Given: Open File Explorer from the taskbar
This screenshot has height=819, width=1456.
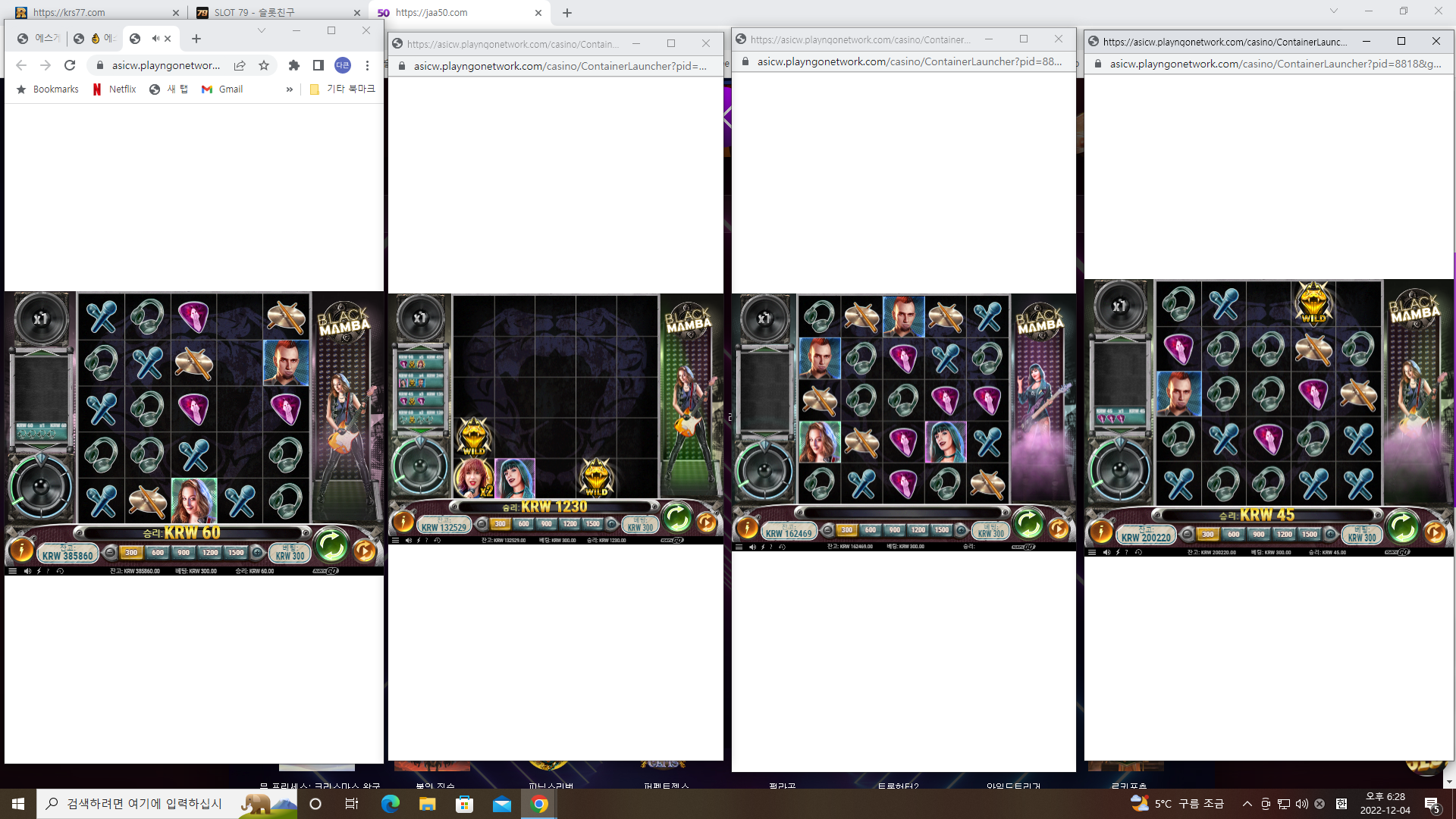Looking at the screenshot, I should pyautogui.click(x=427, y=804).
